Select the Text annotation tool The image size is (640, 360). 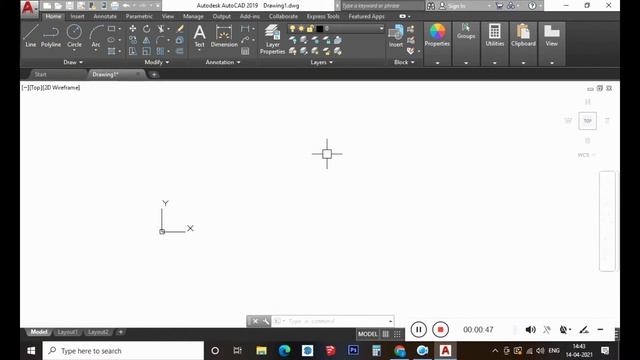199,36
